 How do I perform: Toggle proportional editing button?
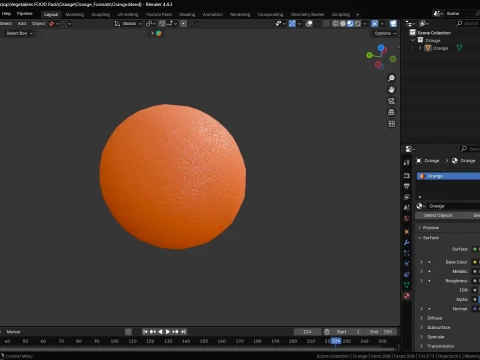tap(183, 23)
